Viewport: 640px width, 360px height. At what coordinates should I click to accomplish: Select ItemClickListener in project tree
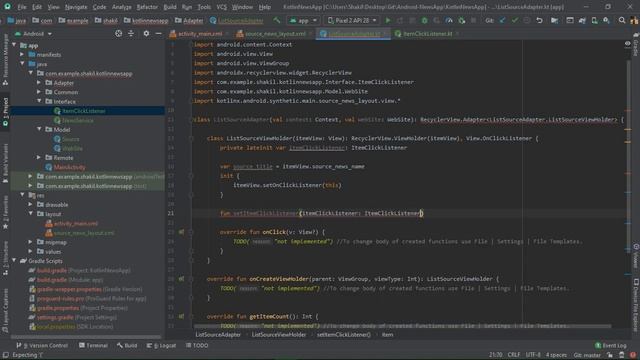(84, 111)
